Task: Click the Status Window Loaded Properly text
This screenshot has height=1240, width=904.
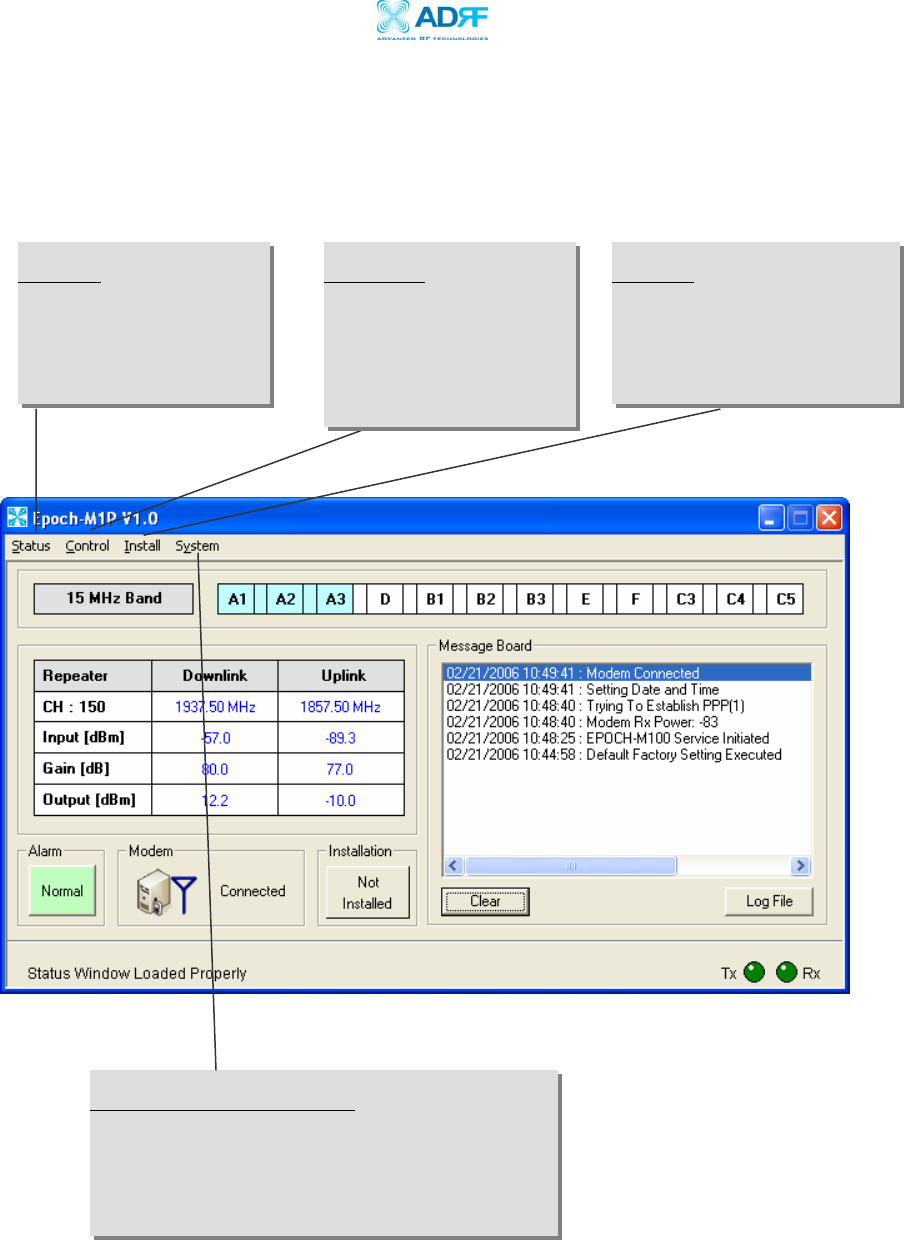Action: (136, 973)
